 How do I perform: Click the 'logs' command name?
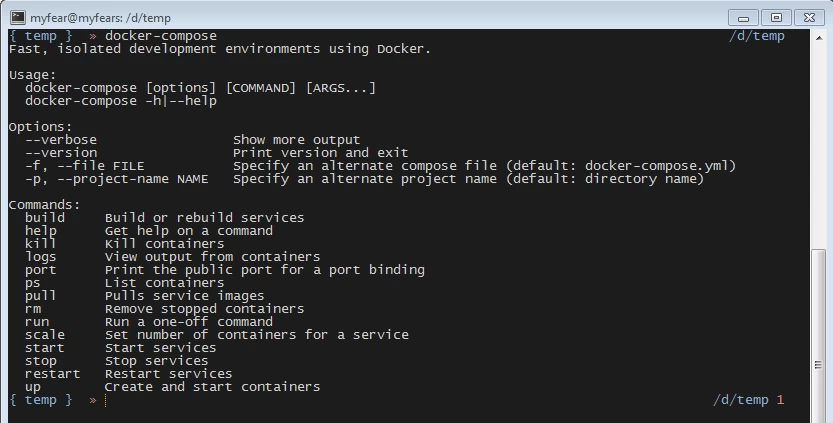(x=41, y=257)
